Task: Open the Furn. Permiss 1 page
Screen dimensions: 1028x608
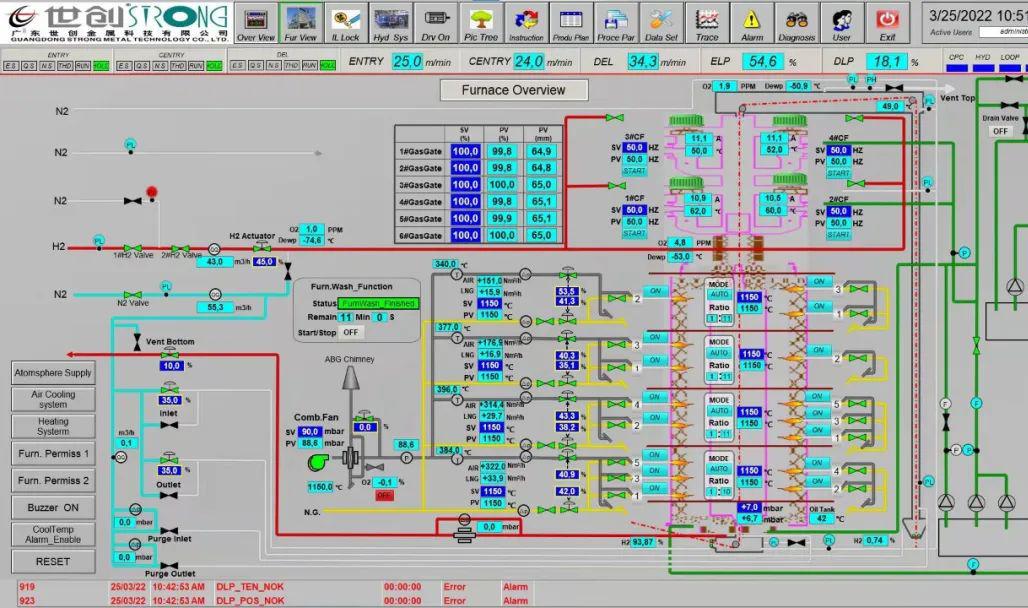Action: click(x=53, y=453)
